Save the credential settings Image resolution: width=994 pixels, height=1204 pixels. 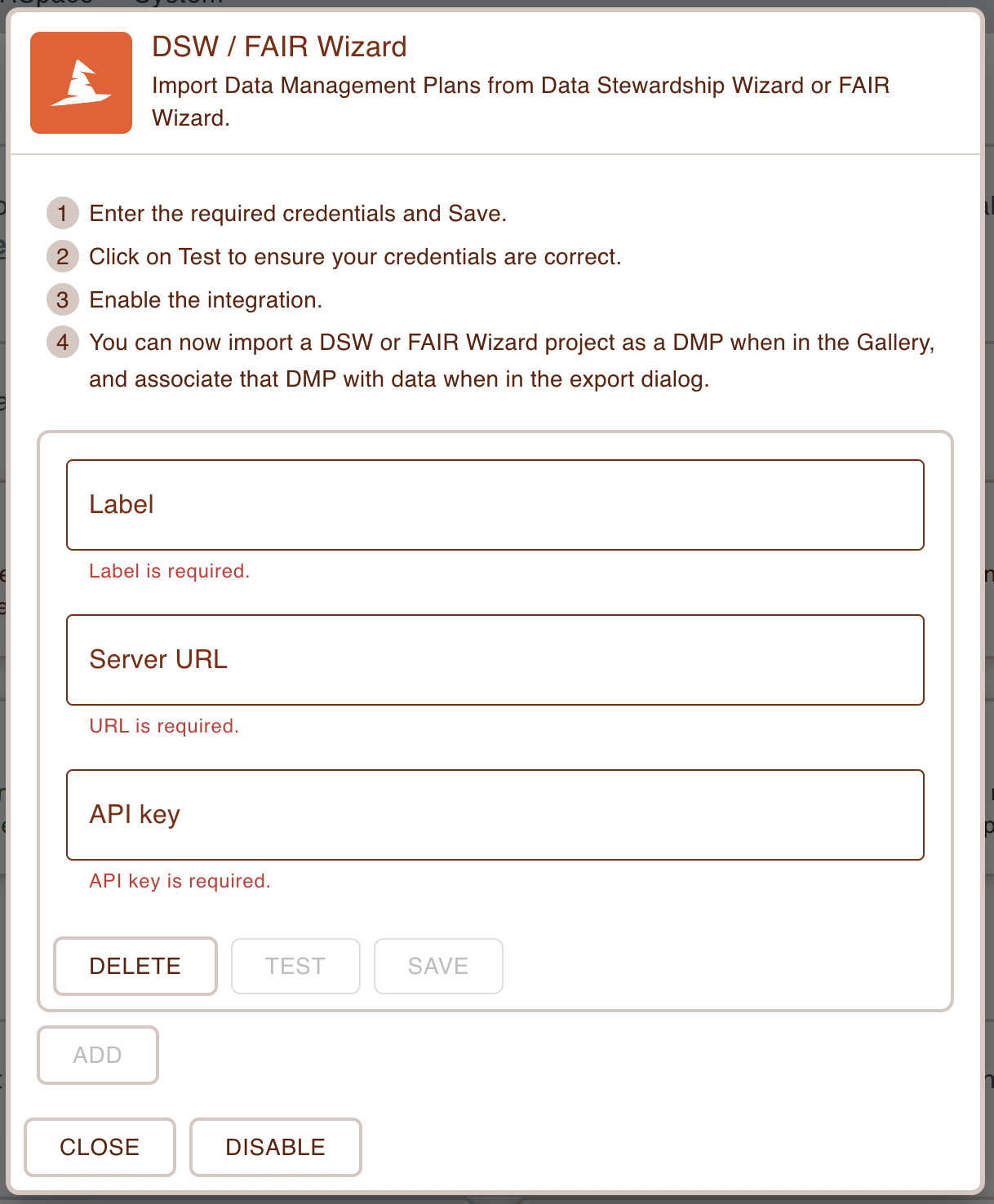pos(438,966)
